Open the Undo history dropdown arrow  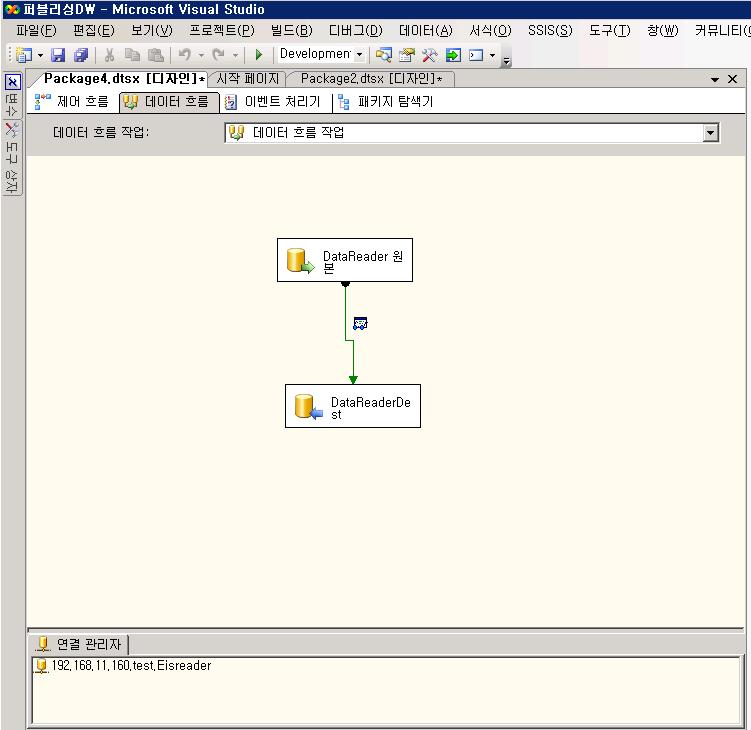(201, 56)
